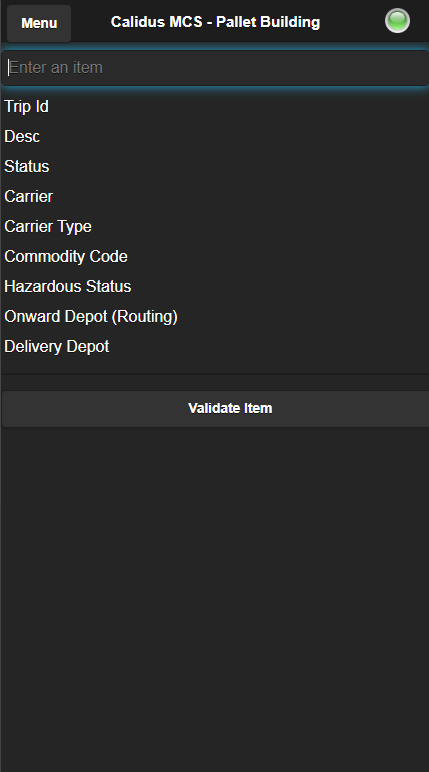Open the Menu button

[39, 23]
